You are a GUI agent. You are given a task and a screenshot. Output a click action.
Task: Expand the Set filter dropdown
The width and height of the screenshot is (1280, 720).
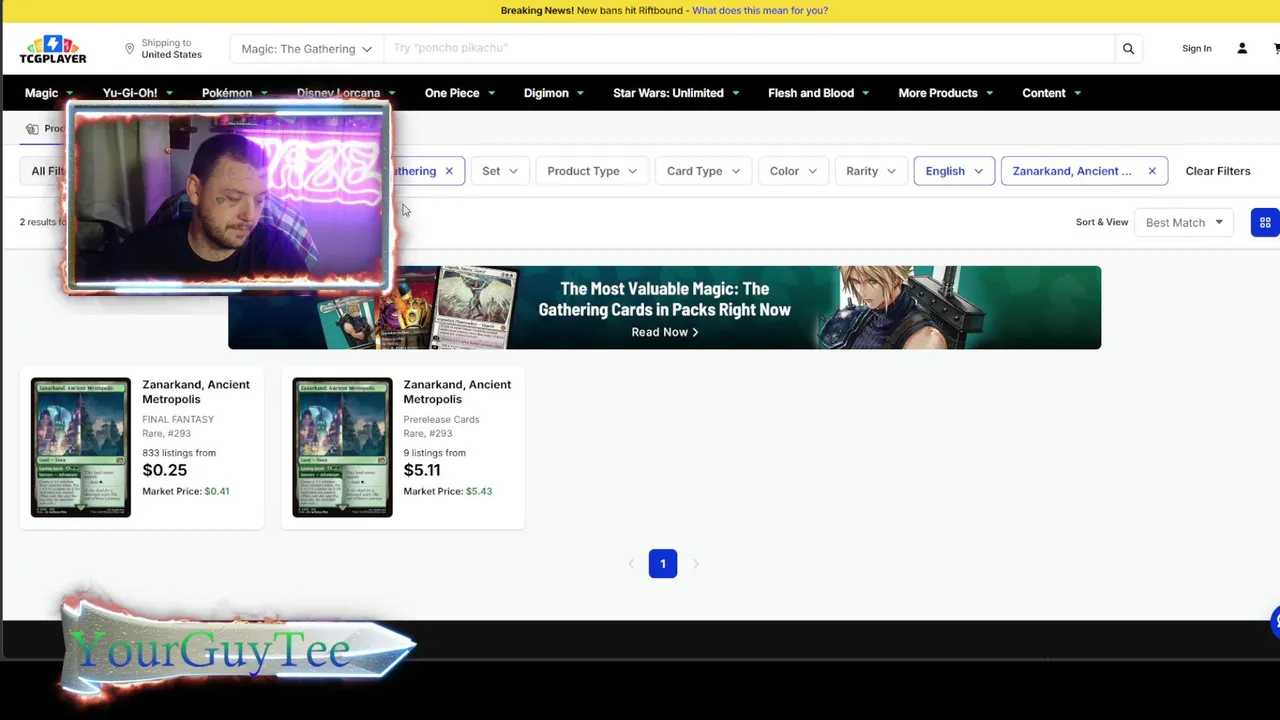[500, 171]
